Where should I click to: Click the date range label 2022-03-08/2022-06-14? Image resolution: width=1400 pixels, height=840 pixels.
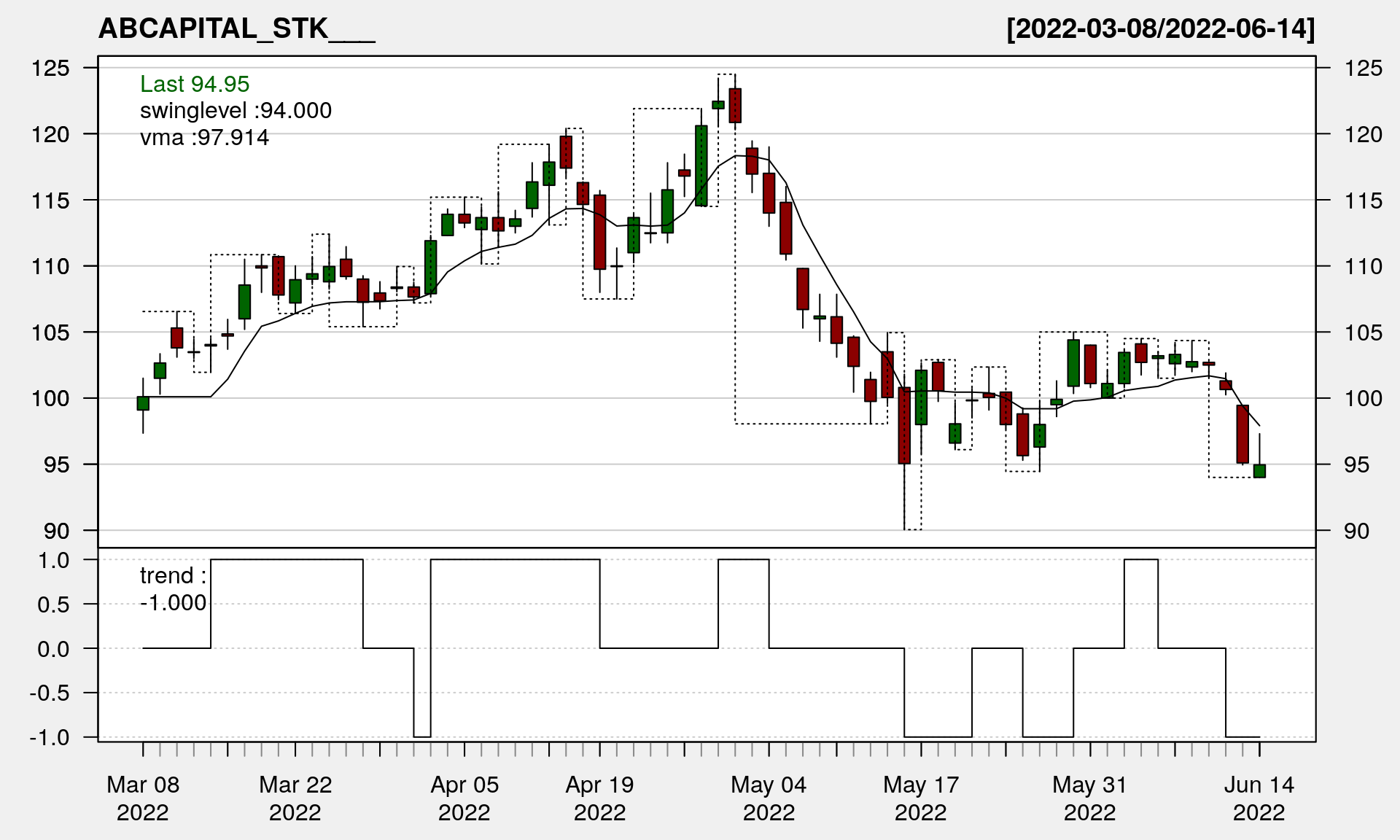1160,28
